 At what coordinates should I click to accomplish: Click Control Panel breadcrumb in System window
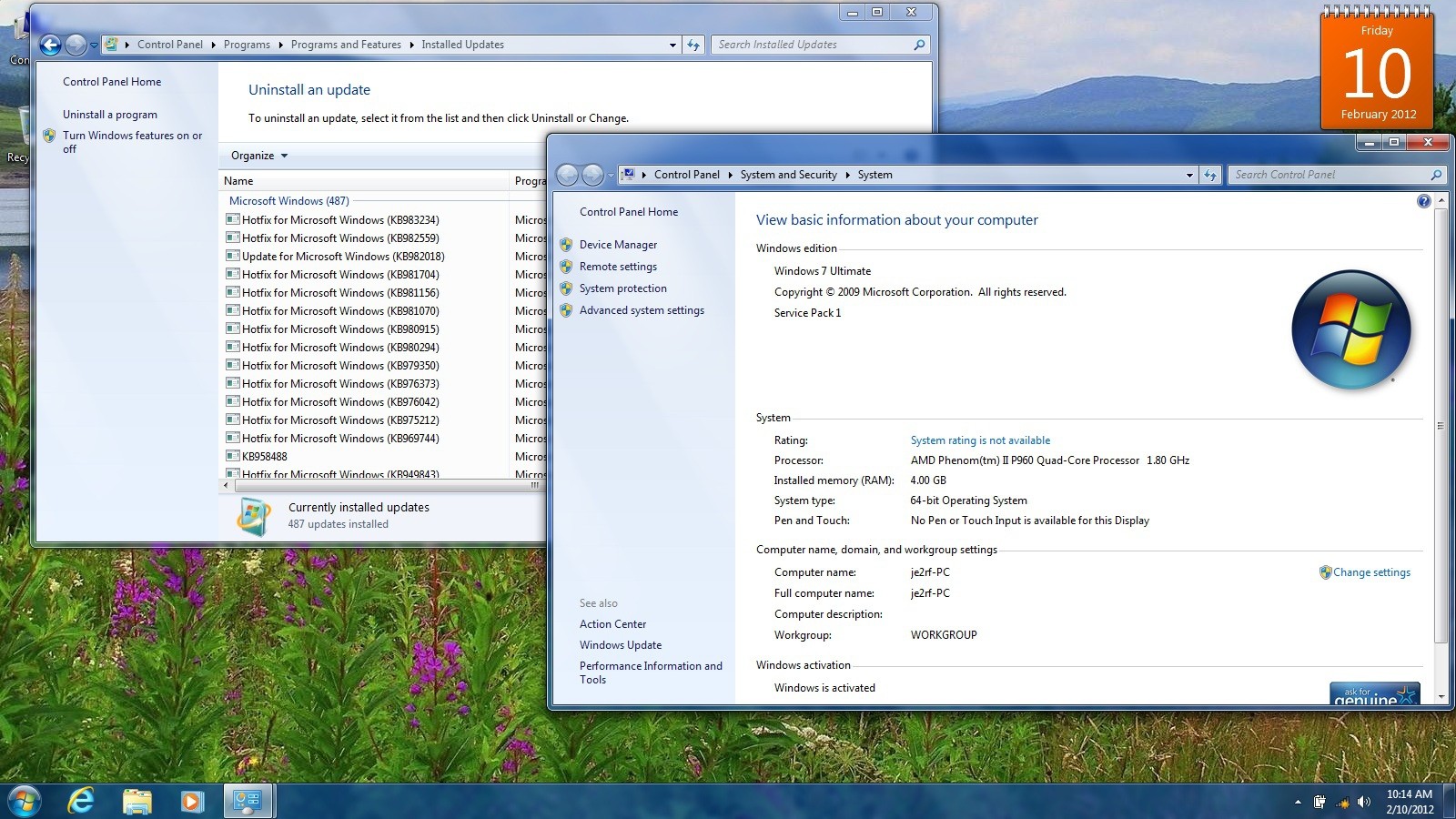[686, 175]
